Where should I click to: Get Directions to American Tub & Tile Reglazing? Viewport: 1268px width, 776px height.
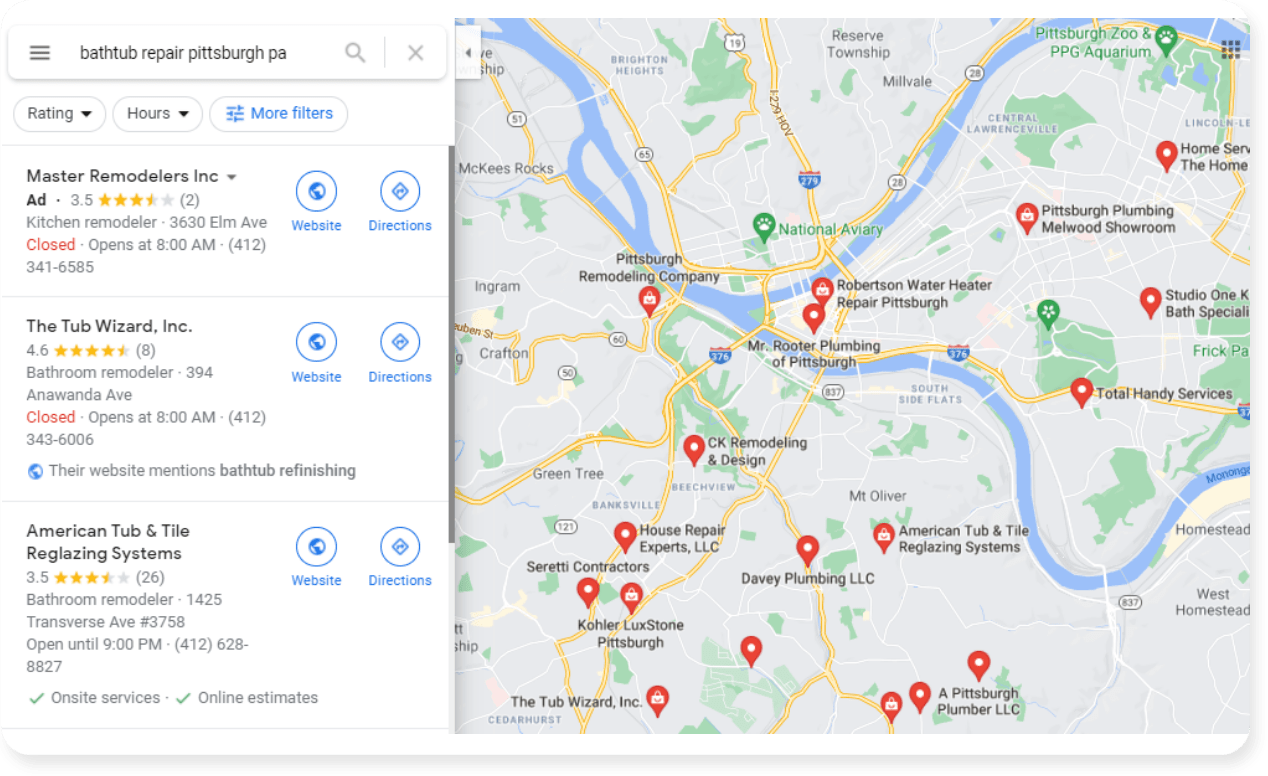[400, 557]
